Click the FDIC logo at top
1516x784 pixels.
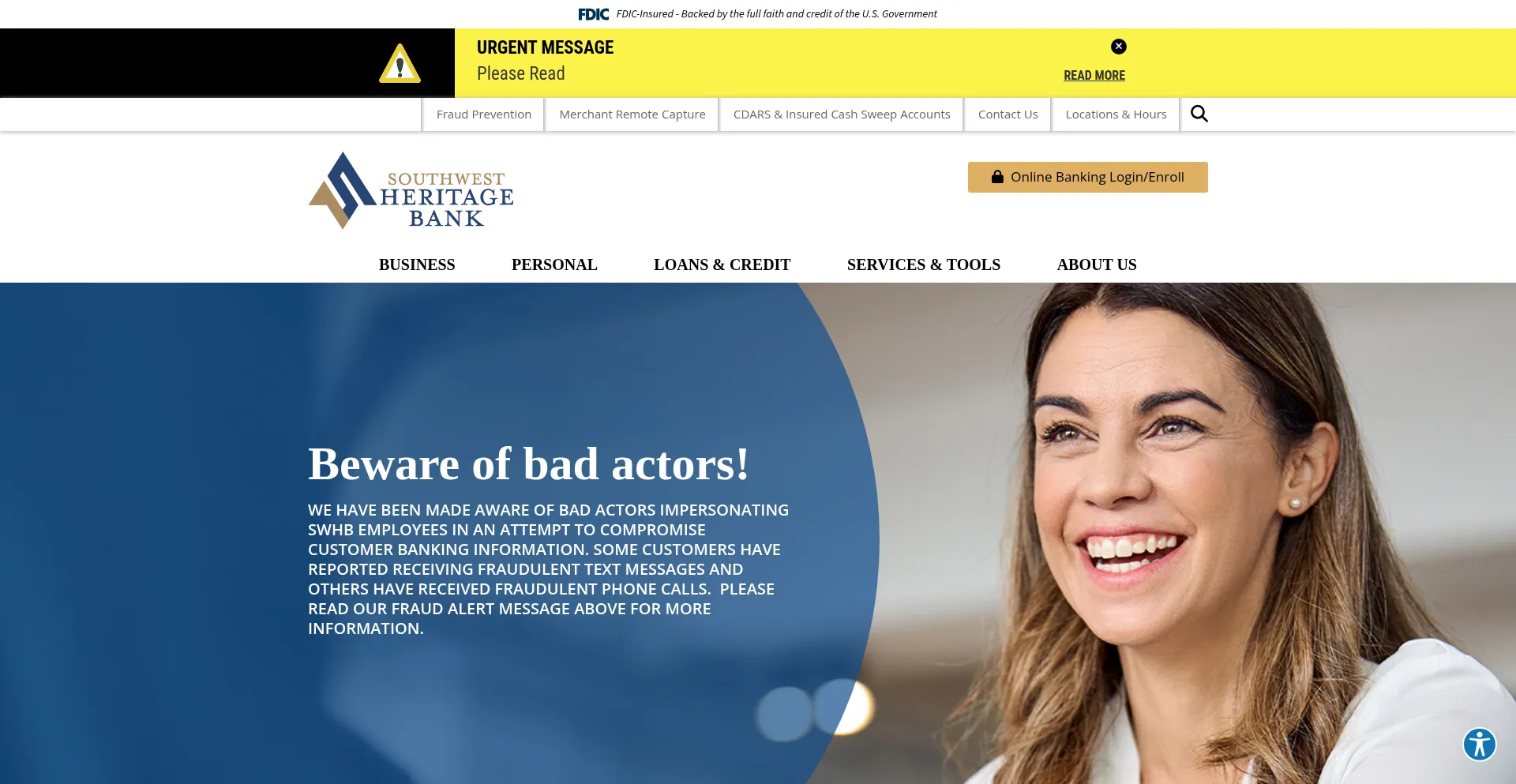(x=593, y=14)
